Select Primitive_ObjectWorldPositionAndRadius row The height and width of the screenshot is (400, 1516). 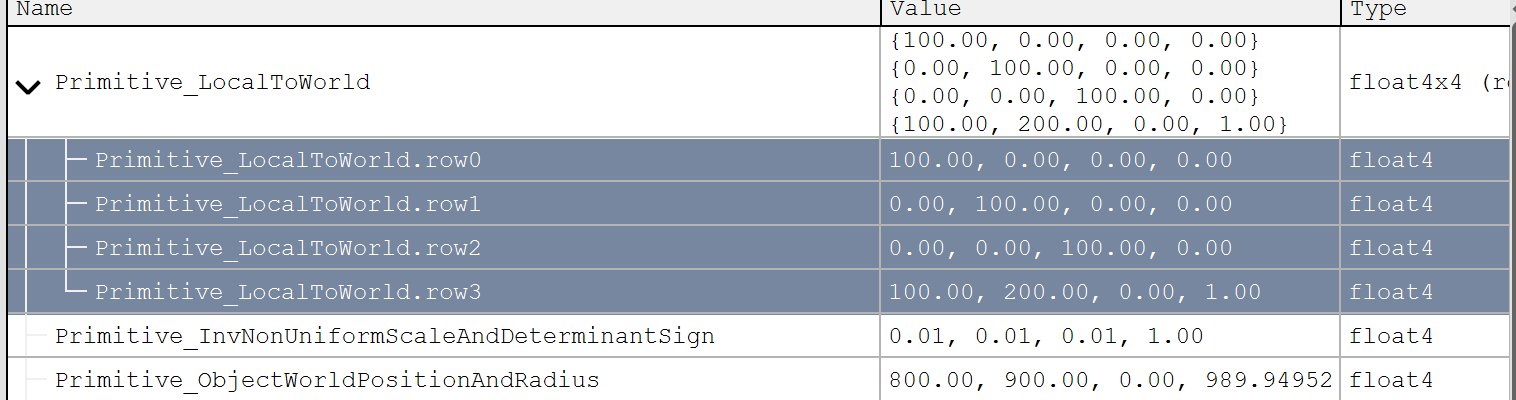tap(326, 380)
